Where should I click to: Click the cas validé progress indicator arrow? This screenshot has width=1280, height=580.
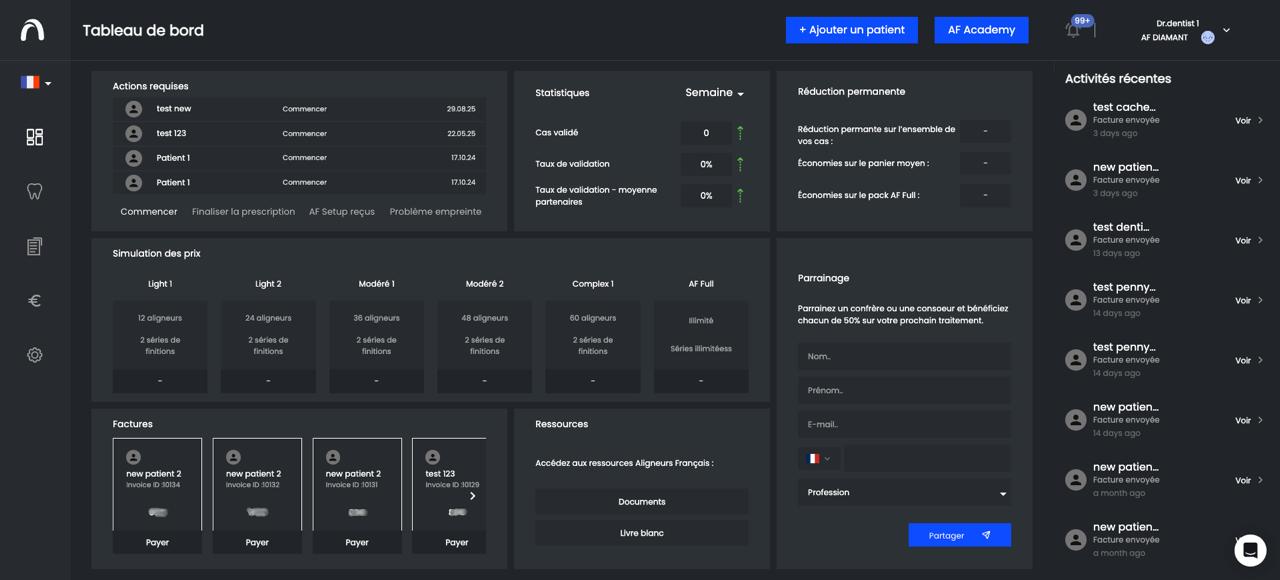740,132
